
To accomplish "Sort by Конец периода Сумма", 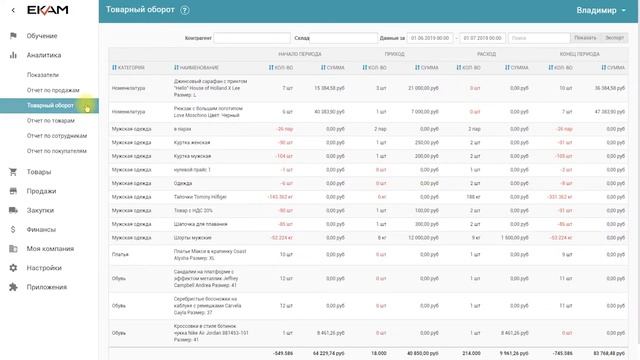I will point(613,67).
